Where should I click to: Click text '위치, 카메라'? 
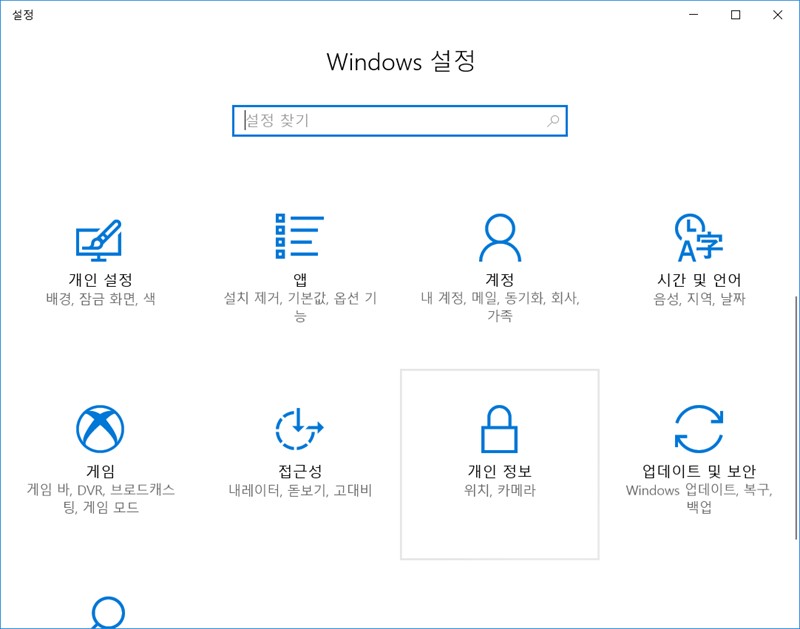(499, 490)
